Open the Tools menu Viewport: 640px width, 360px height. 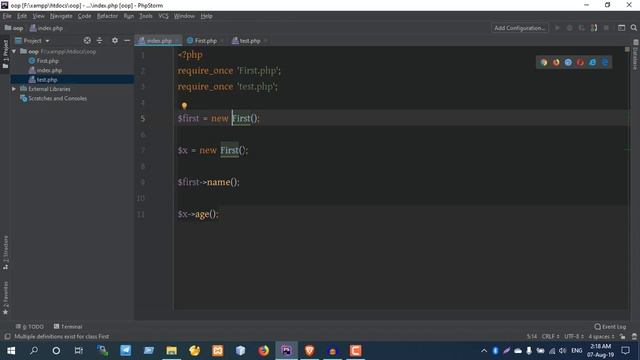tap(146, 16)
